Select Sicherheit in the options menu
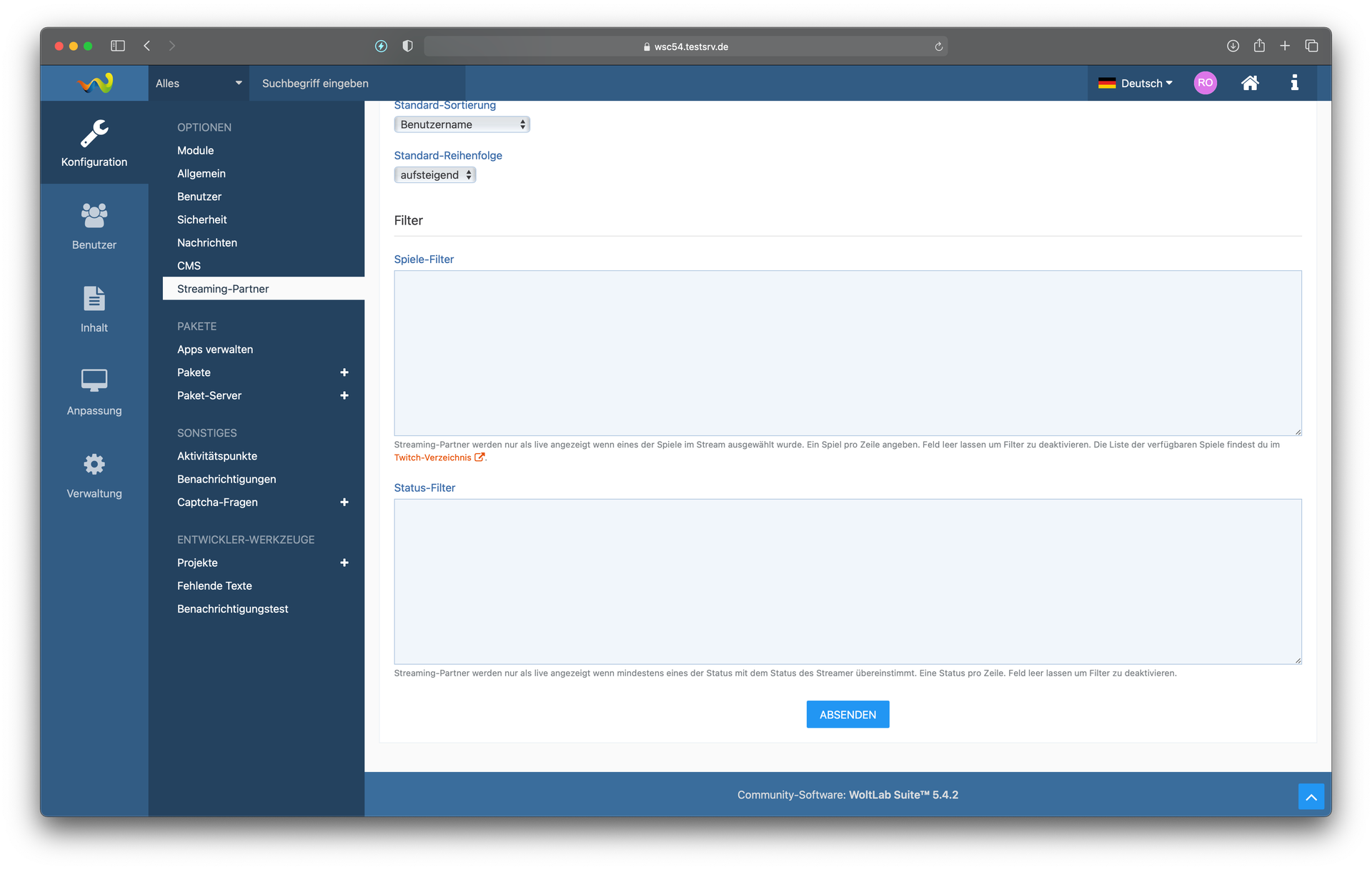Viewport: 1372px width, 870px height. click(202, 219)
